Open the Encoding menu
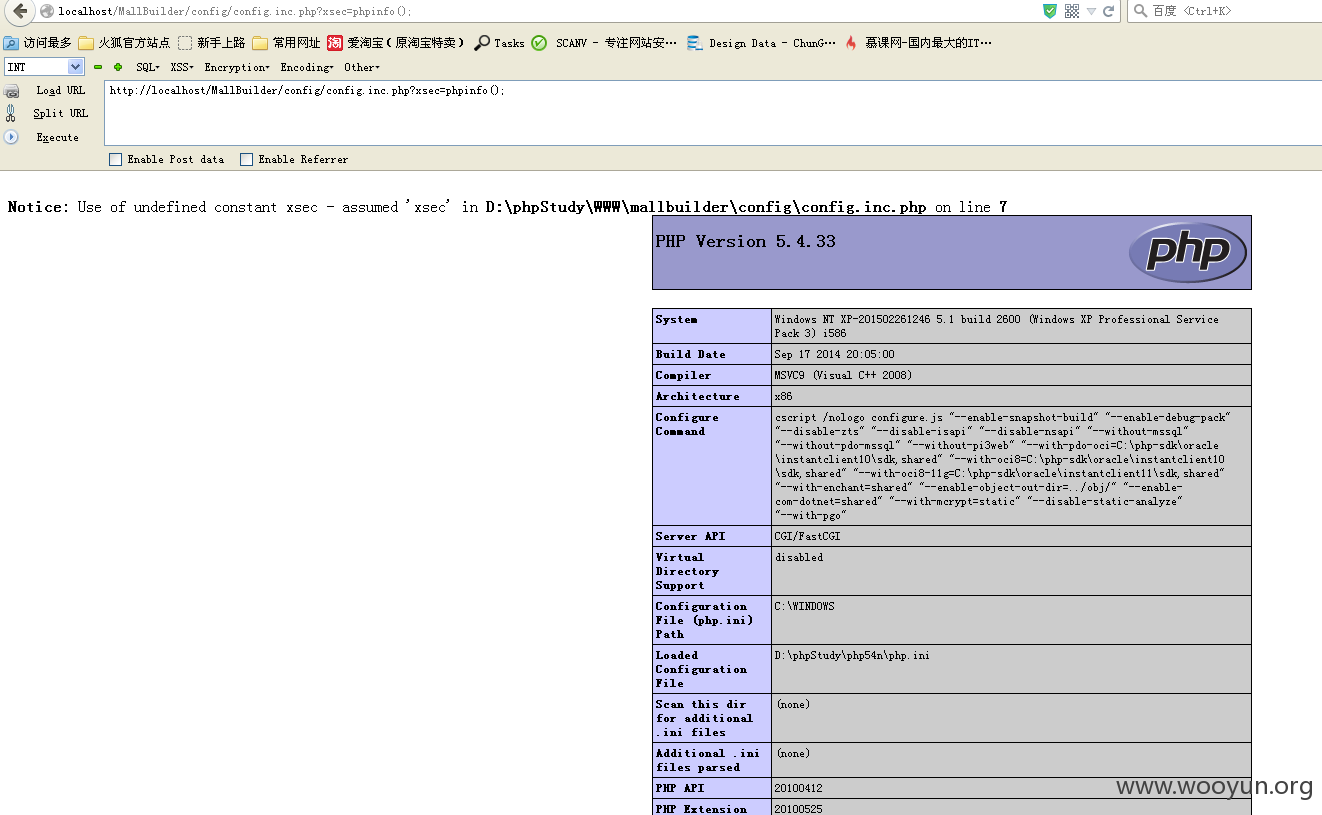Screen dimensions: 1322x815 pyautogui.click(x=307, y=67)
